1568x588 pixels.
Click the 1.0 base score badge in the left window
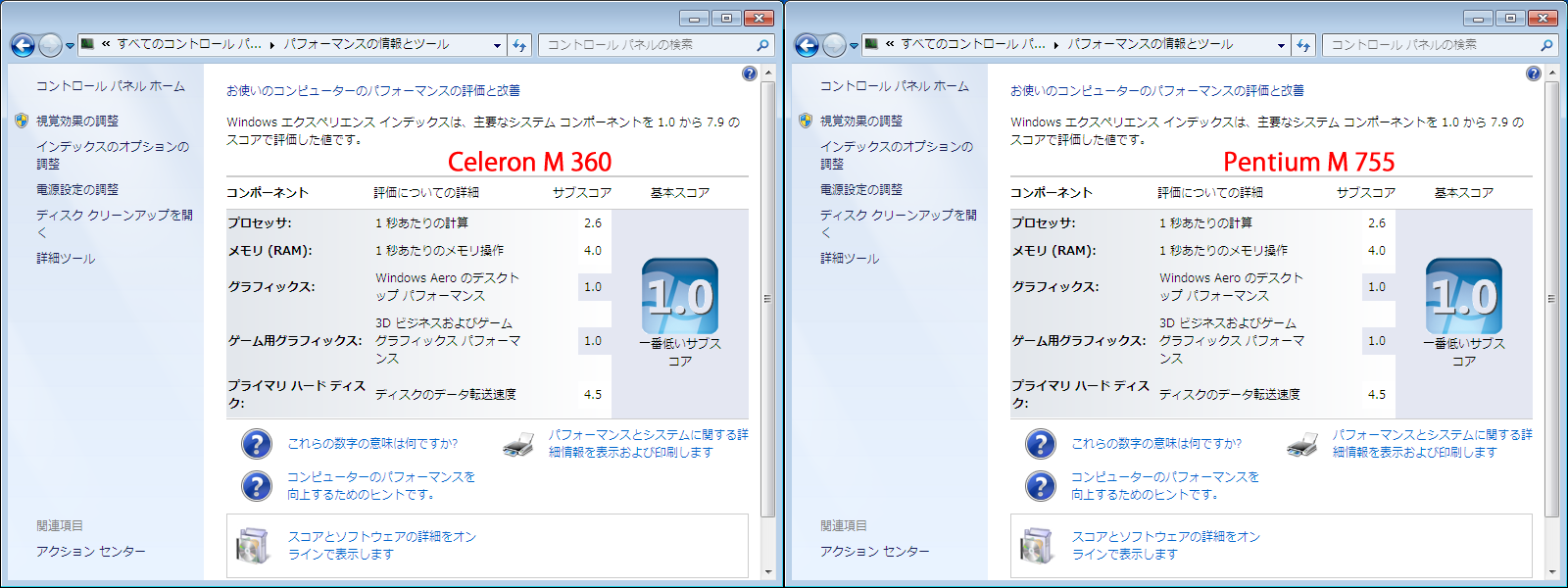coord(680,296)
